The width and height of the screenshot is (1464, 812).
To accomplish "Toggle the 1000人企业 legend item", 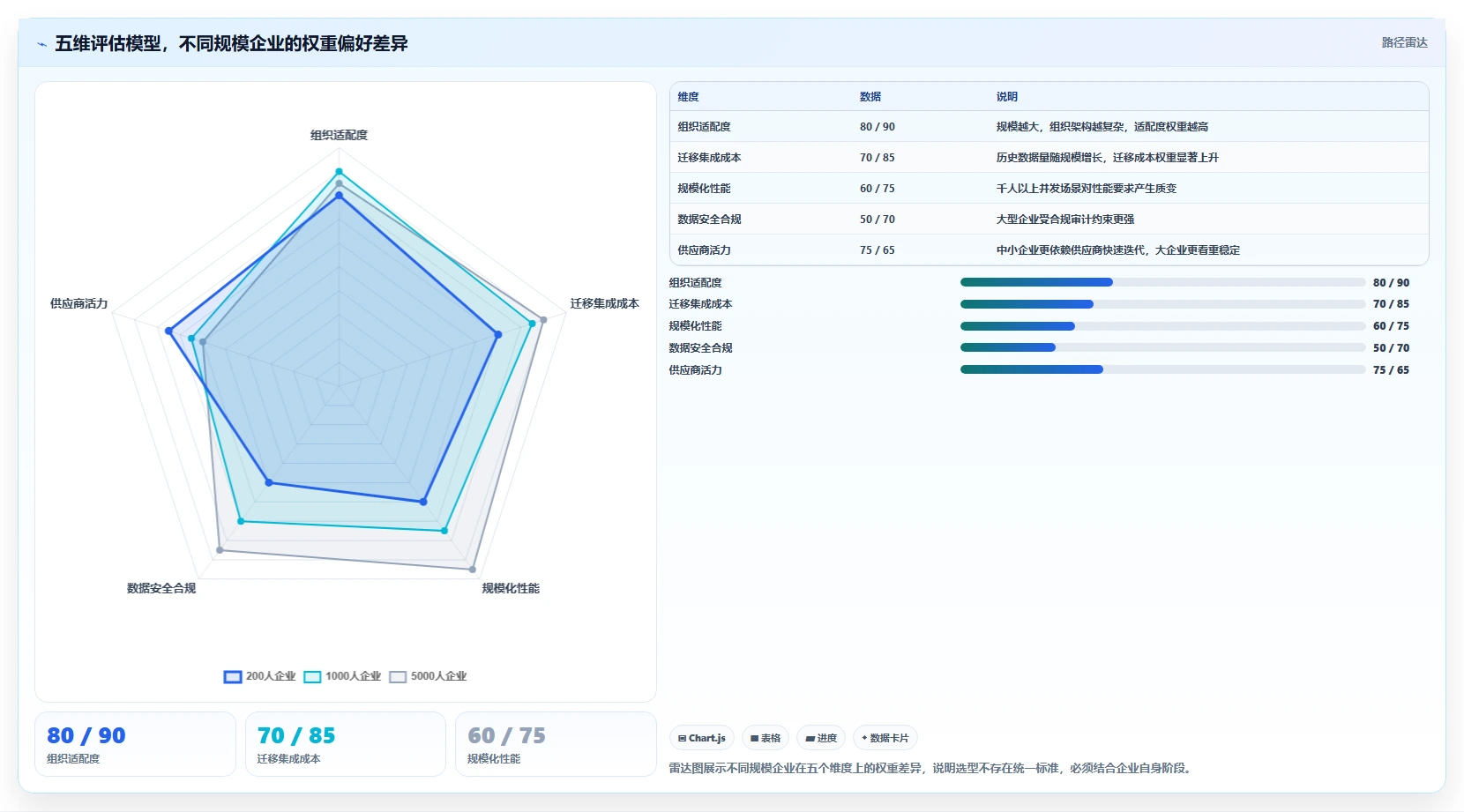I will (x=342, y=676).
